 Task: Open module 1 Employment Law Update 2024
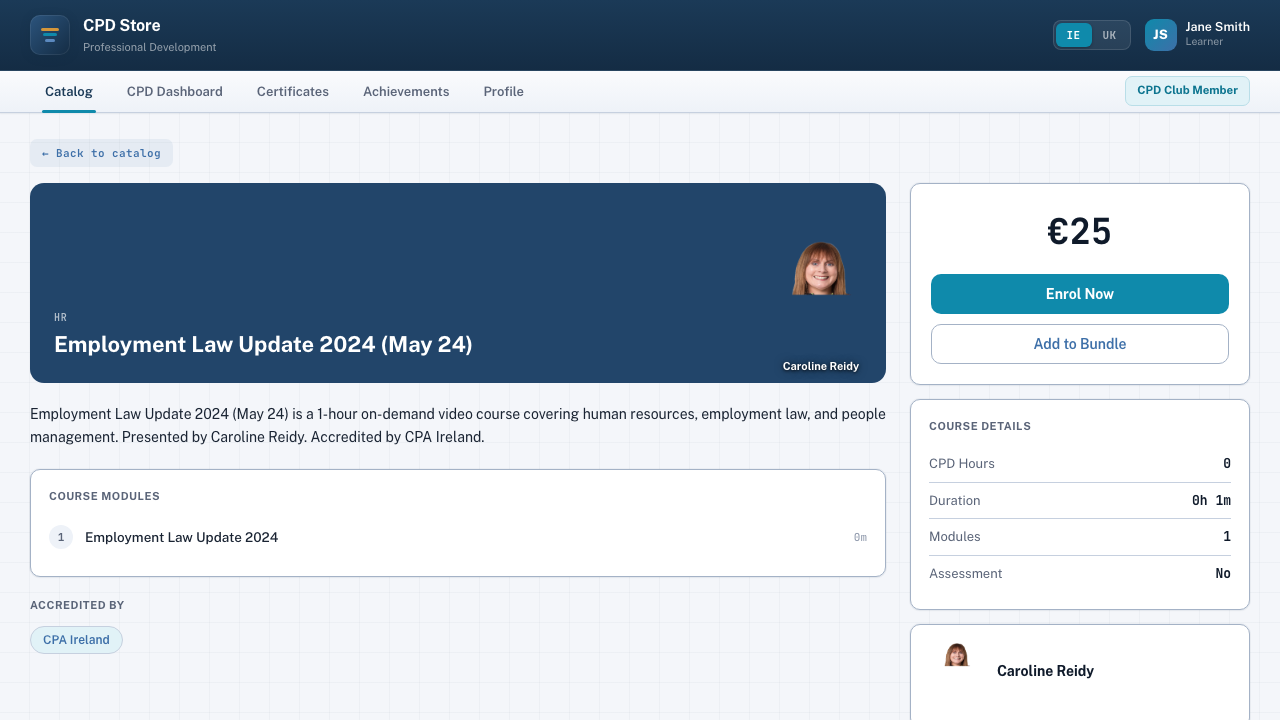click(x=458, y=537)
